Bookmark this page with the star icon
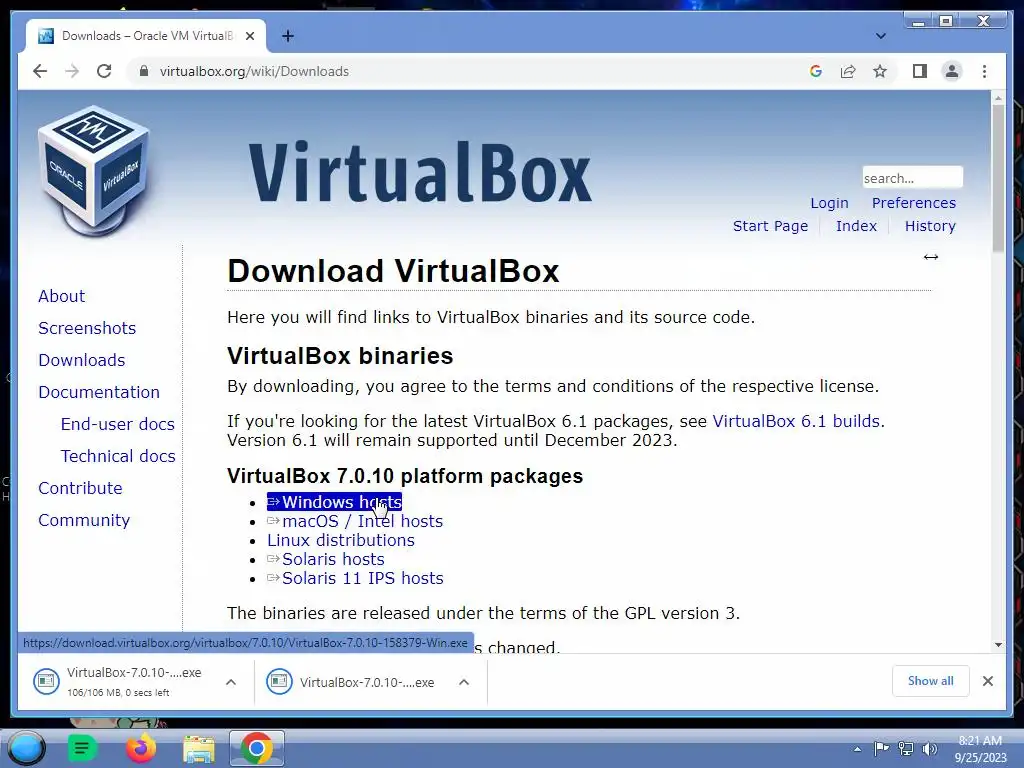Viewport: 1024px width, 768px height. [x=880, y=71]
